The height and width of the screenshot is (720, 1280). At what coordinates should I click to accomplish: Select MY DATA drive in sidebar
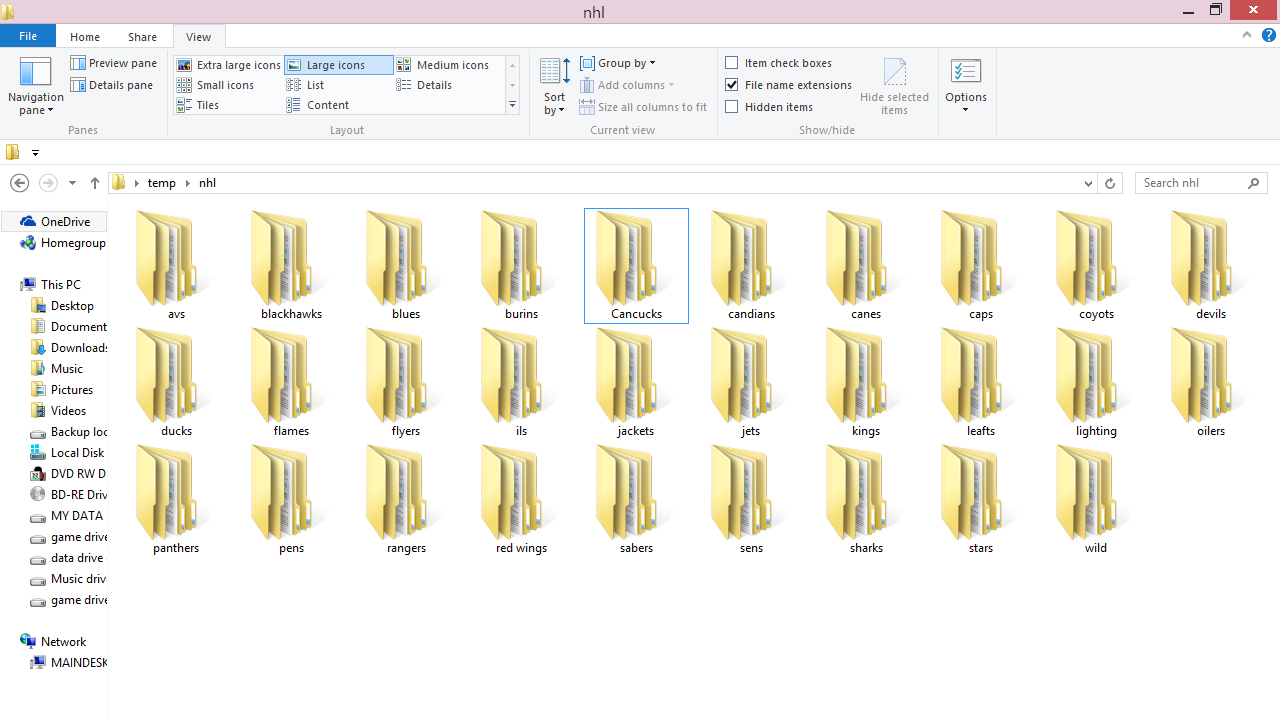67,516
